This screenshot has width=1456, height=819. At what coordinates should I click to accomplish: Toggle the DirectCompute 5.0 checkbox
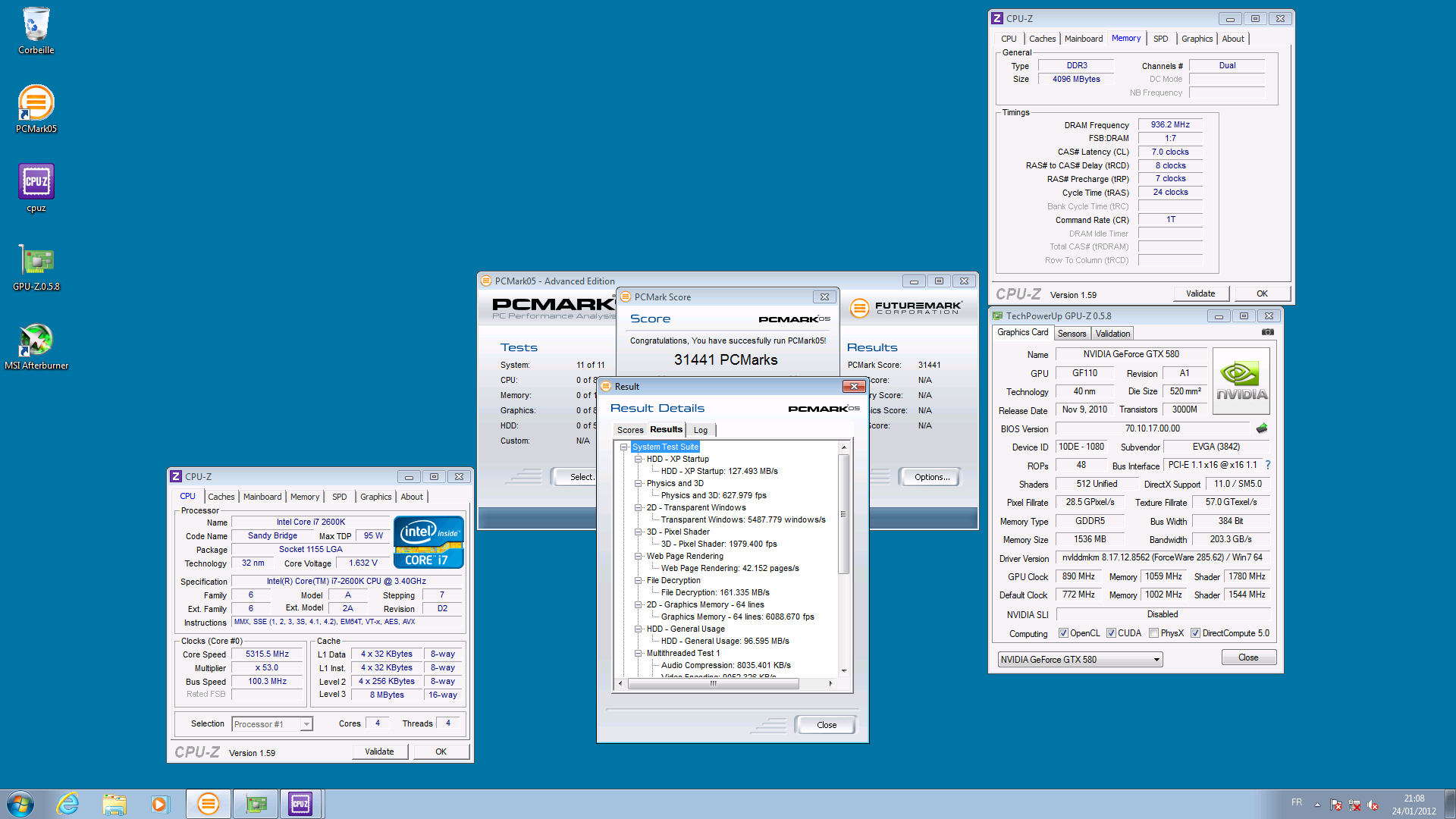click(x=1195, y=633)
